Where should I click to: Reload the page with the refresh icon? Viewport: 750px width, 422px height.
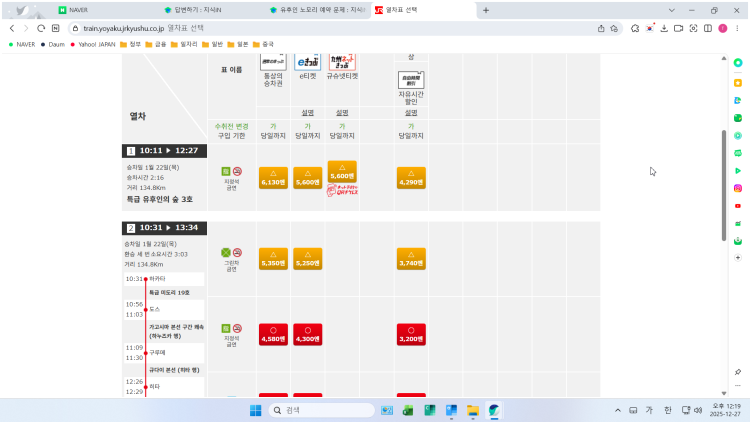tap(41, 28)
